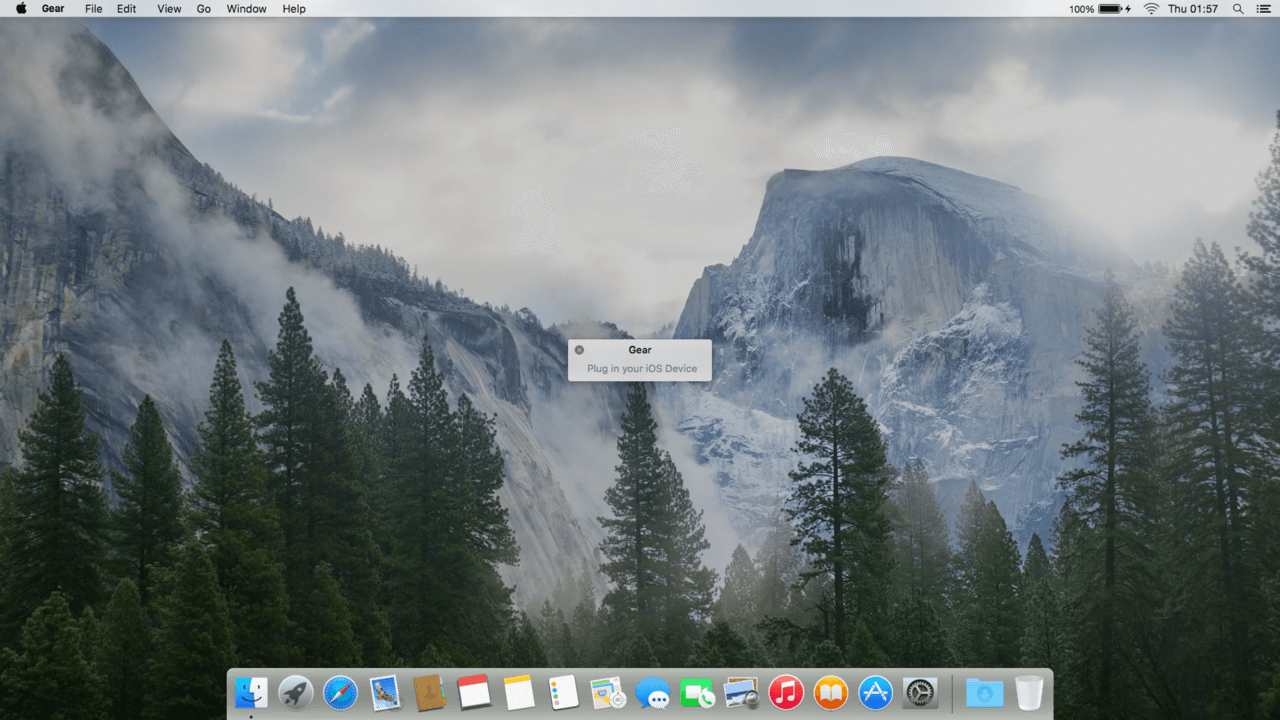Open Notification Center from the menu bar

(1264, 8)
